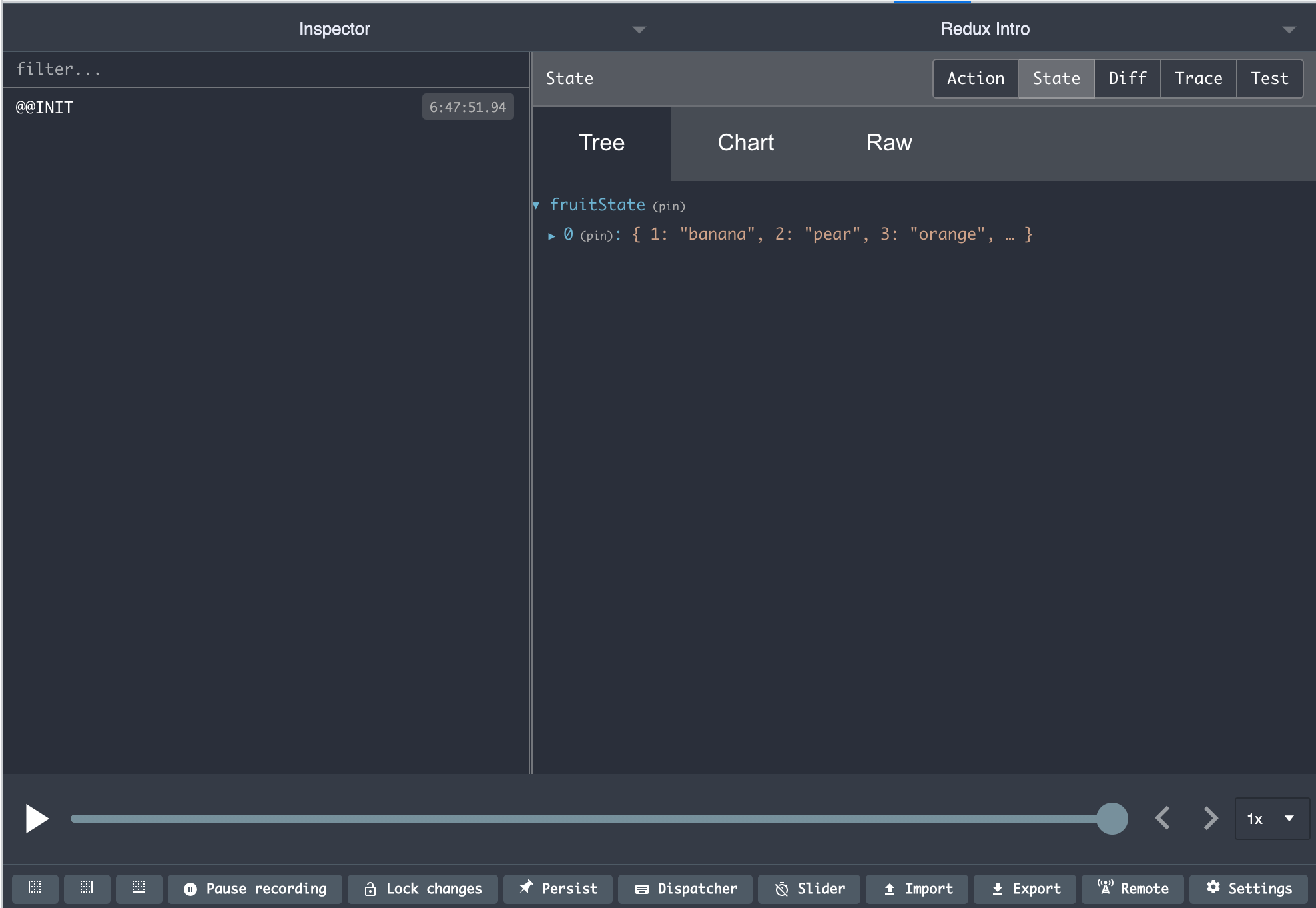Select the Diff tab
The image size is (1316, 908).
[1127, 77]
